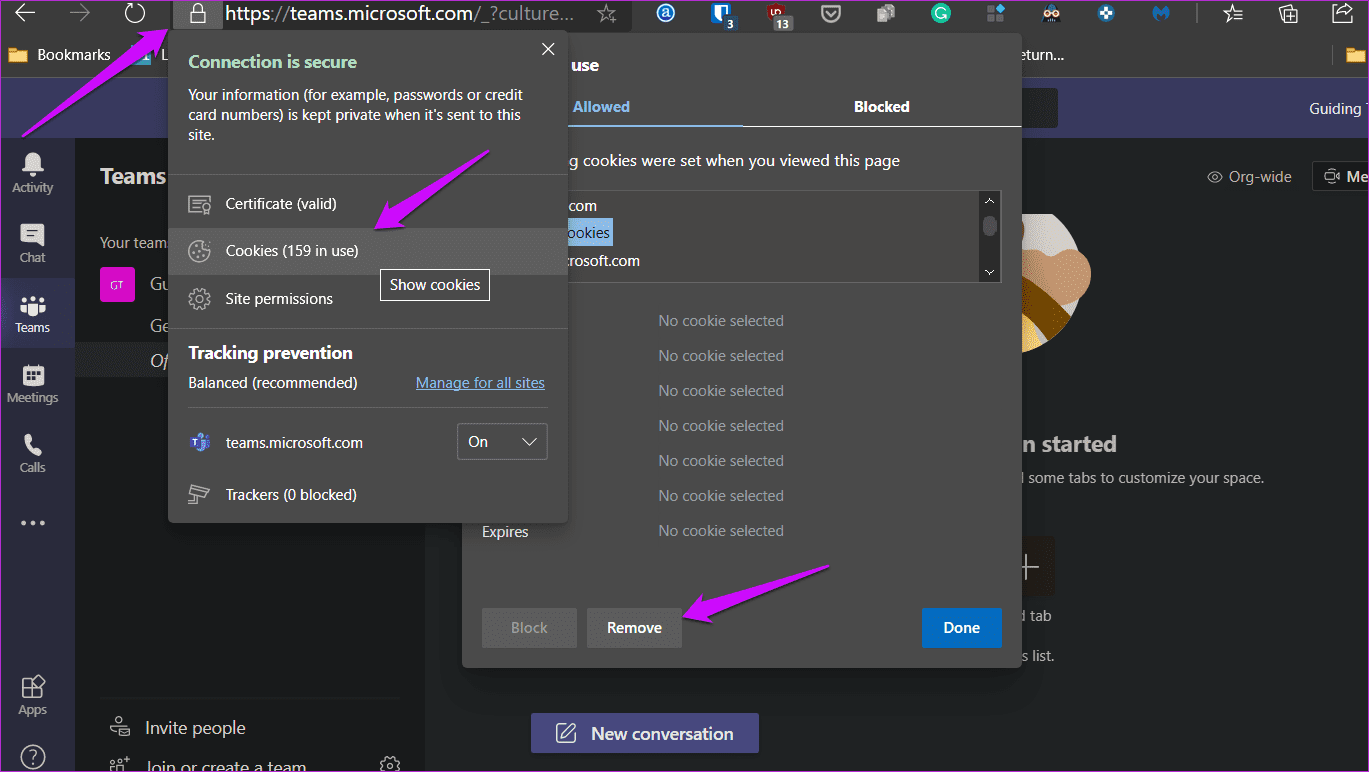Screen dimensions: 1369x772
Task: Click the Share icon in toolbar
Action: [x=1343, y=13]
